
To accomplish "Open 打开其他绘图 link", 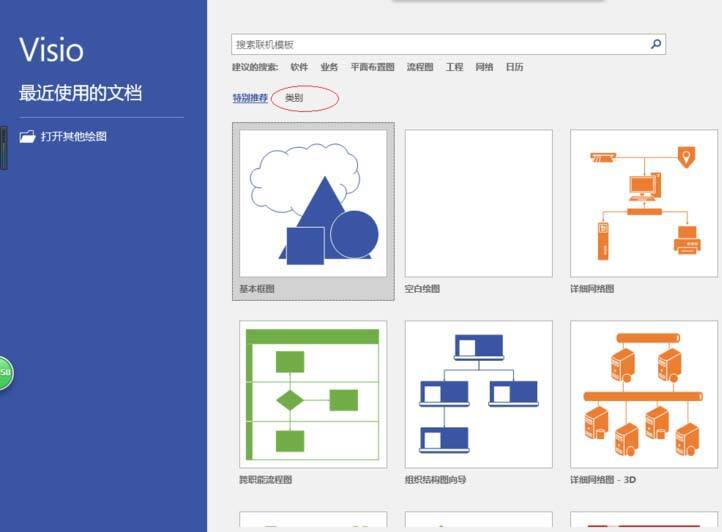I will 74,136.
